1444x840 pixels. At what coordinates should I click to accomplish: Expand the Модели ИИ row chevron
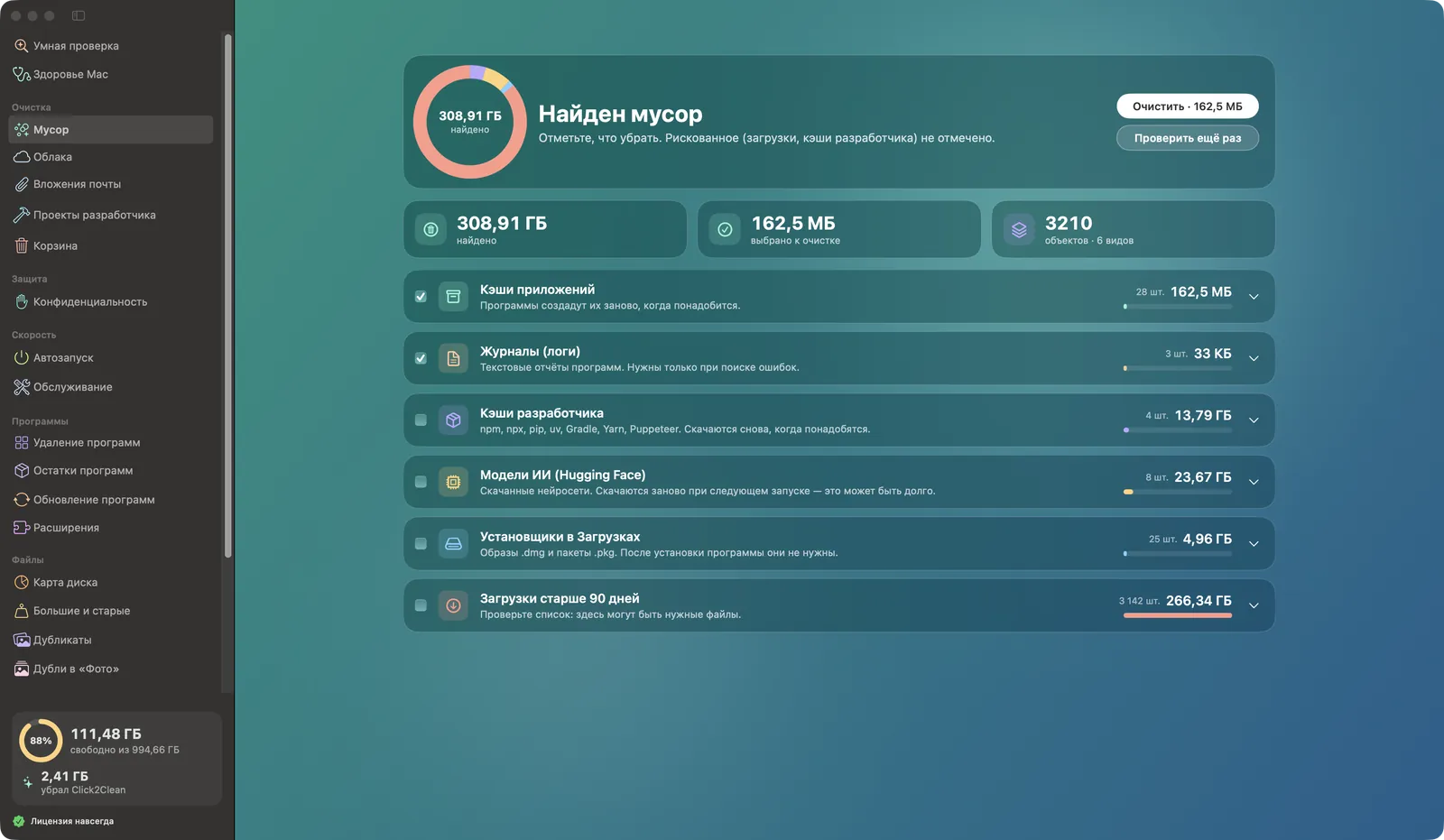pos(1254,482)
